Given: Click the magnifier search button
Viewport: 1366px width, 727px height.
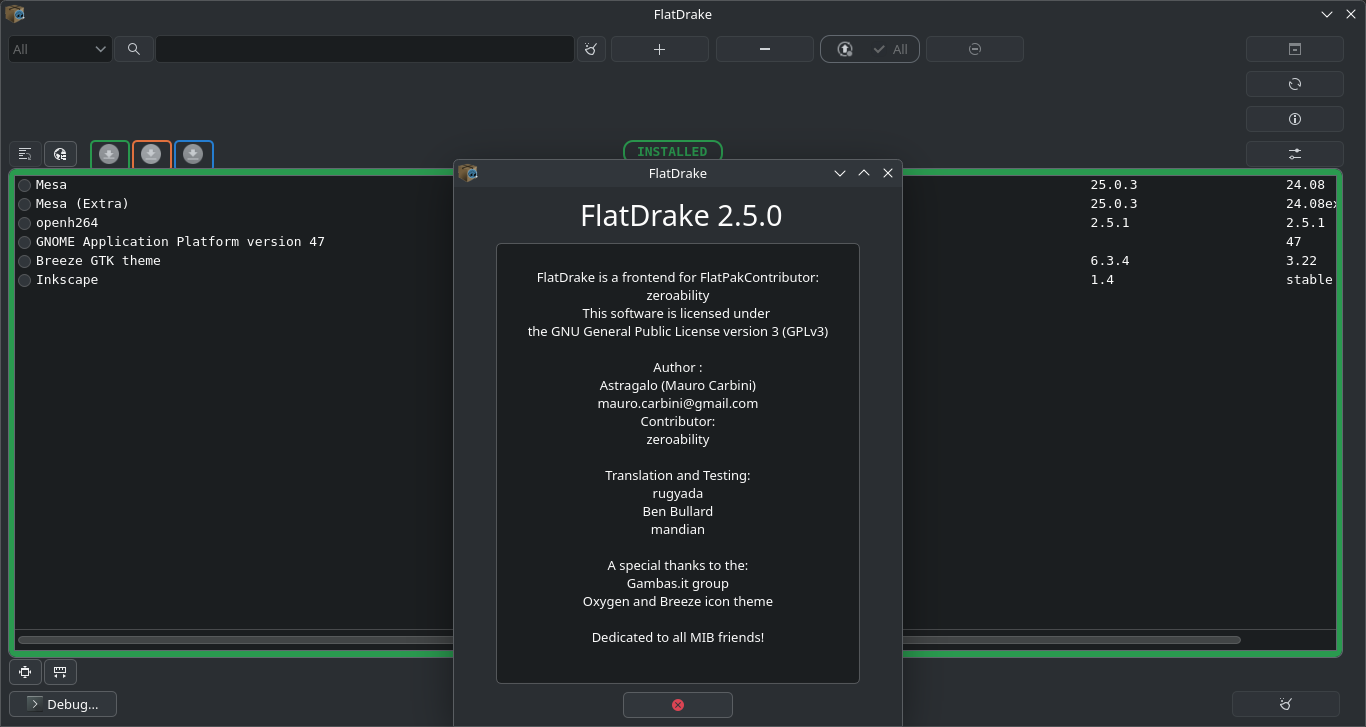Looking at the screenshot, I should (x=133, y=49).
